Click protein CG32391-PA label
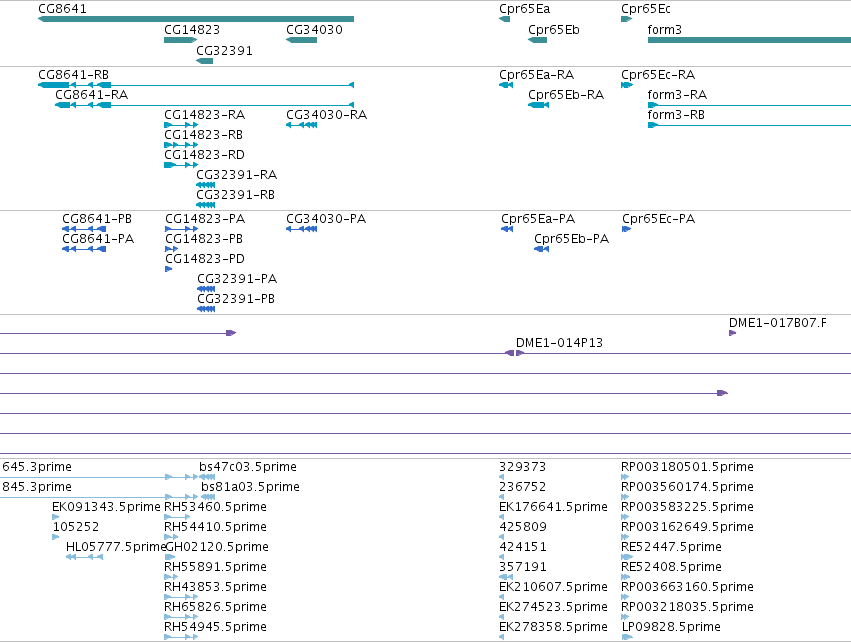This screenshot has width=851, height=642. coord(237,279)
